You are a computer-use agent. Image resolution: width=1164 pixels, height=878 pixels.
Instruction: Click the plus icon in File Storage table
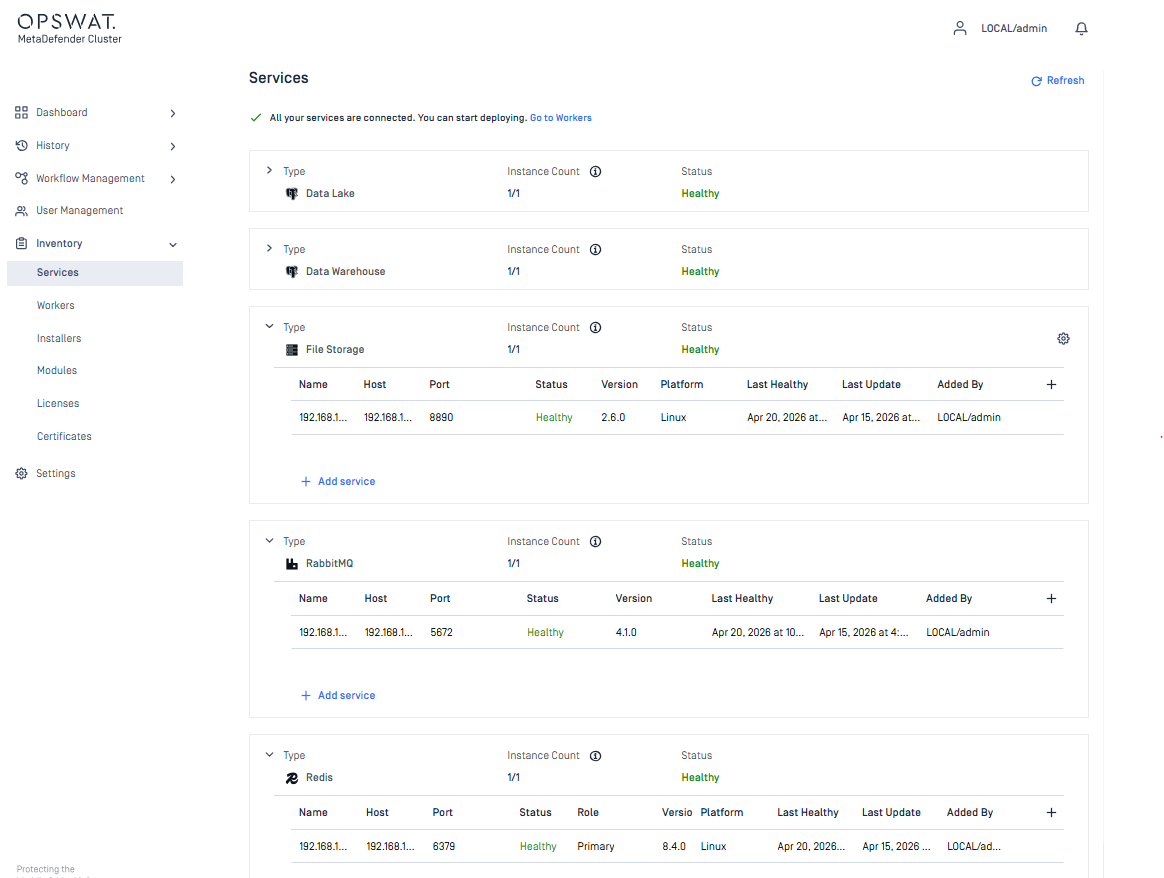click(1051, 385)
